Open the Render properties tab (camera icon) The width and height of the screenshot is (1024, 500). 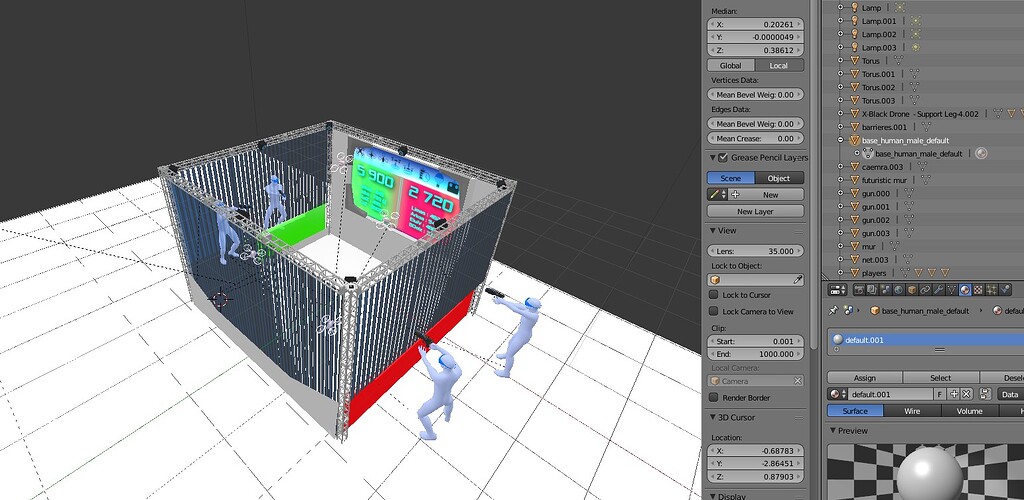(859, 290)
